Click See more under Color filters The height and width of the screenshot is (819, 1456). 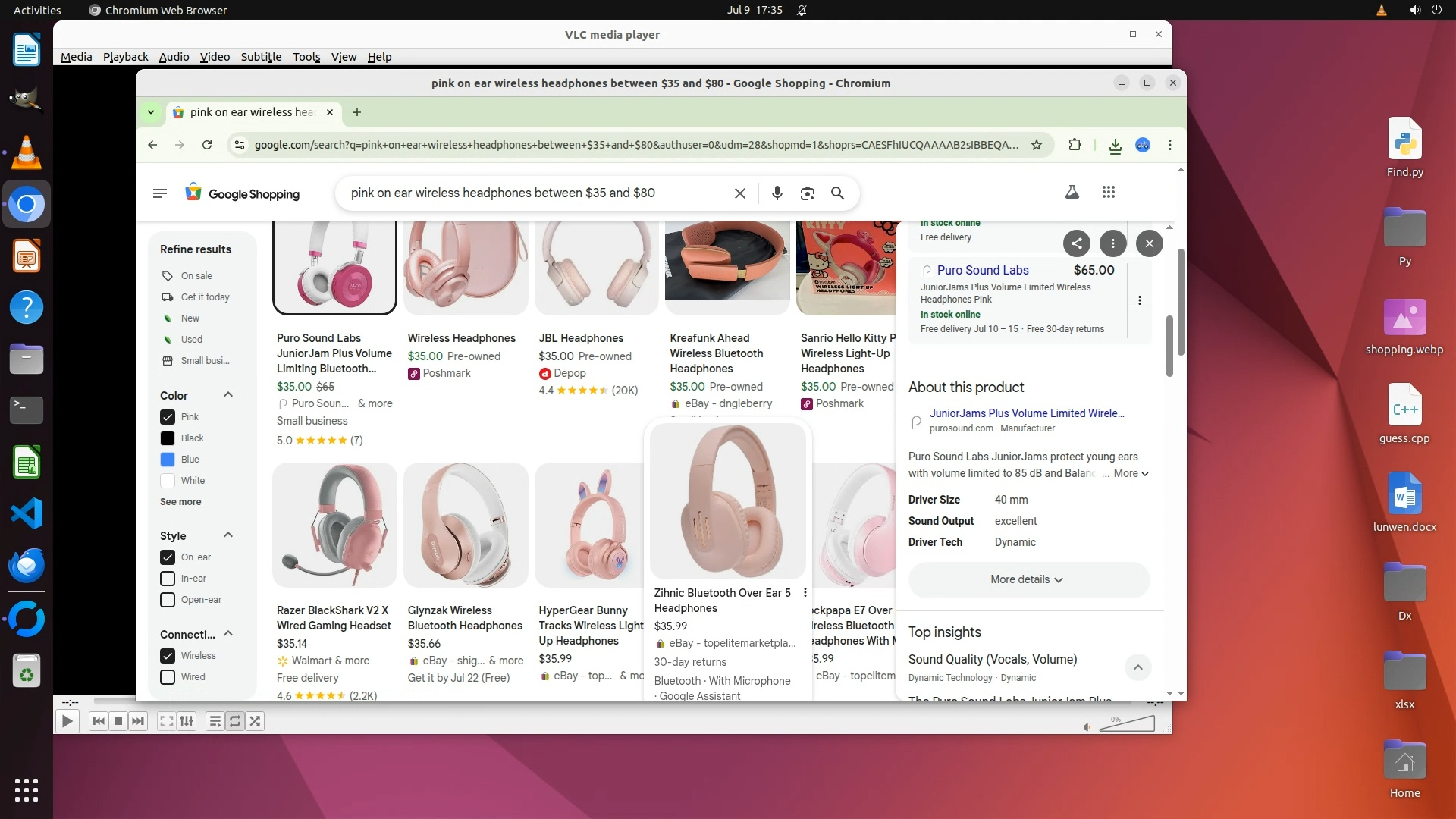point(180,502)
